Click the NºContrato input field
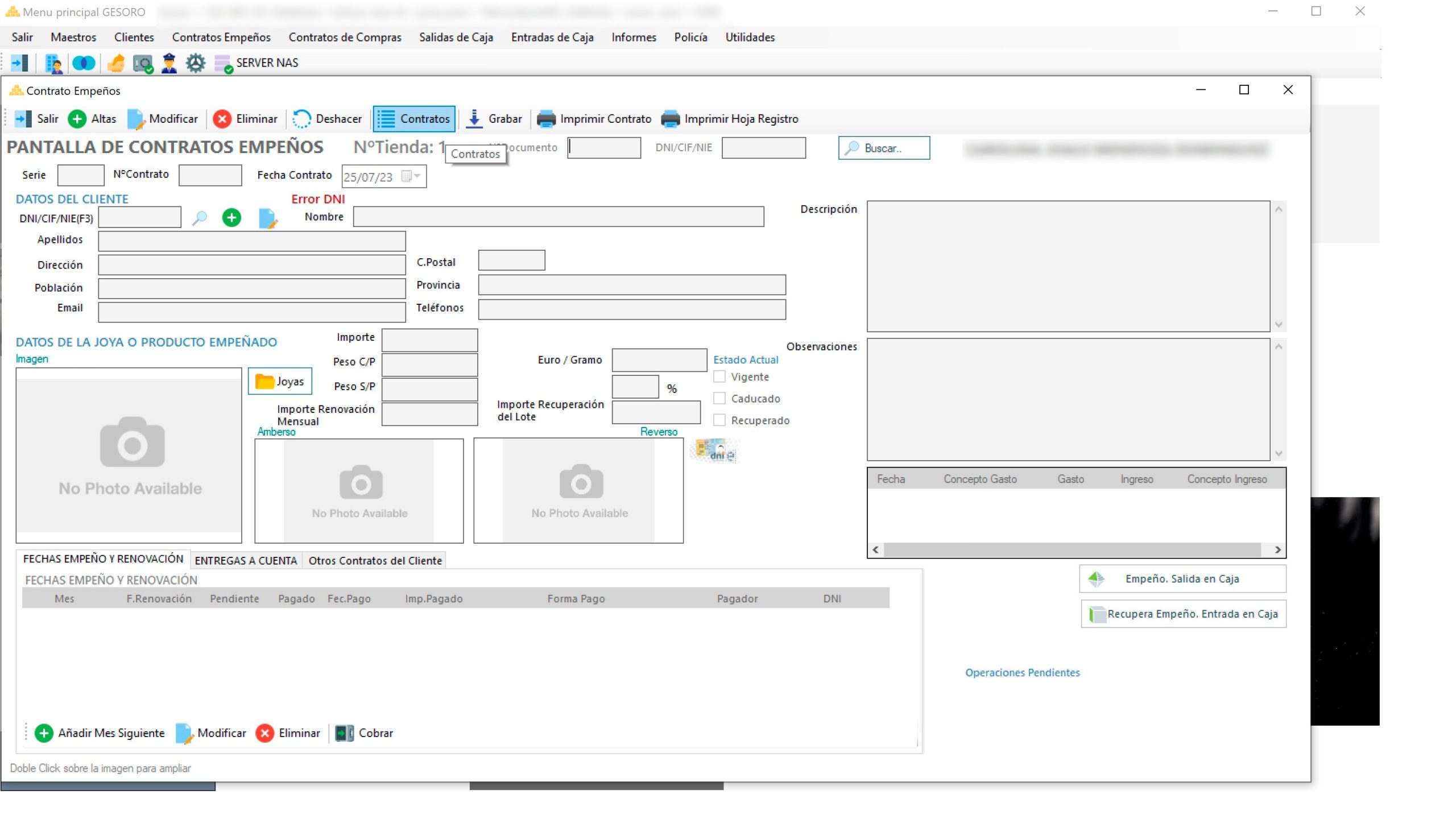The width and height of the screenshot is (1456, 819). point(210,175)
